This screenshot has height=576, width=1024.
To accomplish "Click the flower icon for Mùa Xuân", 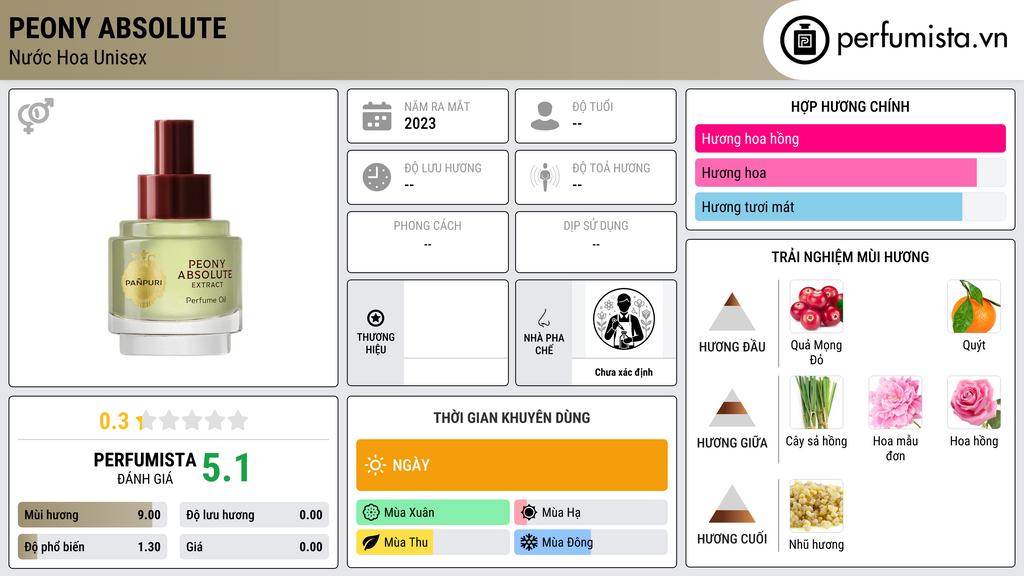I will (x=371, y=513).
